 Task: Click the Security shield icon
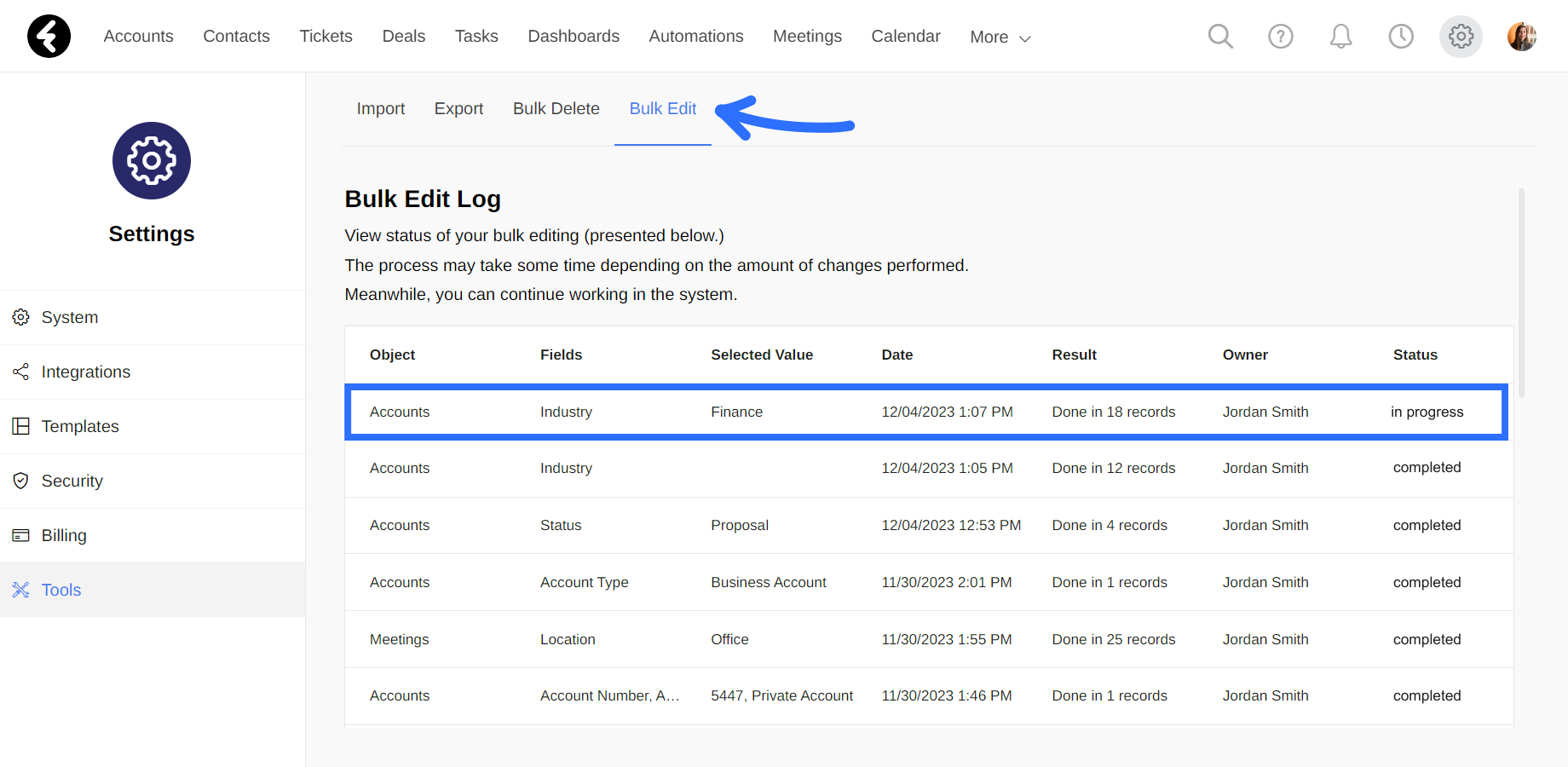click(x=21, y=481)
